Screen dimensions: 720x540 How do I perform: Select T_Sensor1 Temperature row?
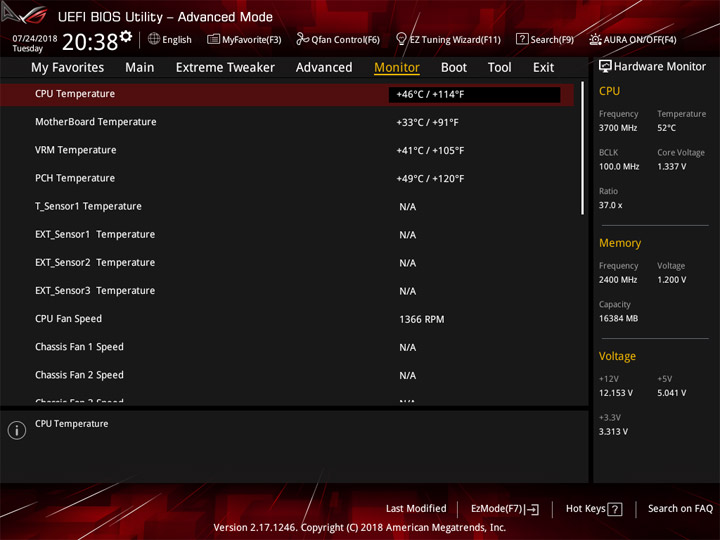coord(287,207)
